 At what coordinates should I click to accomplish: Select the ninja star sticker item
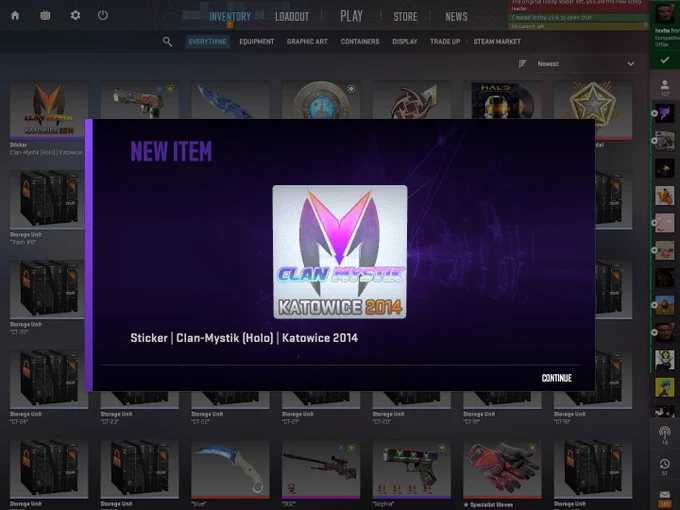[x=412, y=100]
